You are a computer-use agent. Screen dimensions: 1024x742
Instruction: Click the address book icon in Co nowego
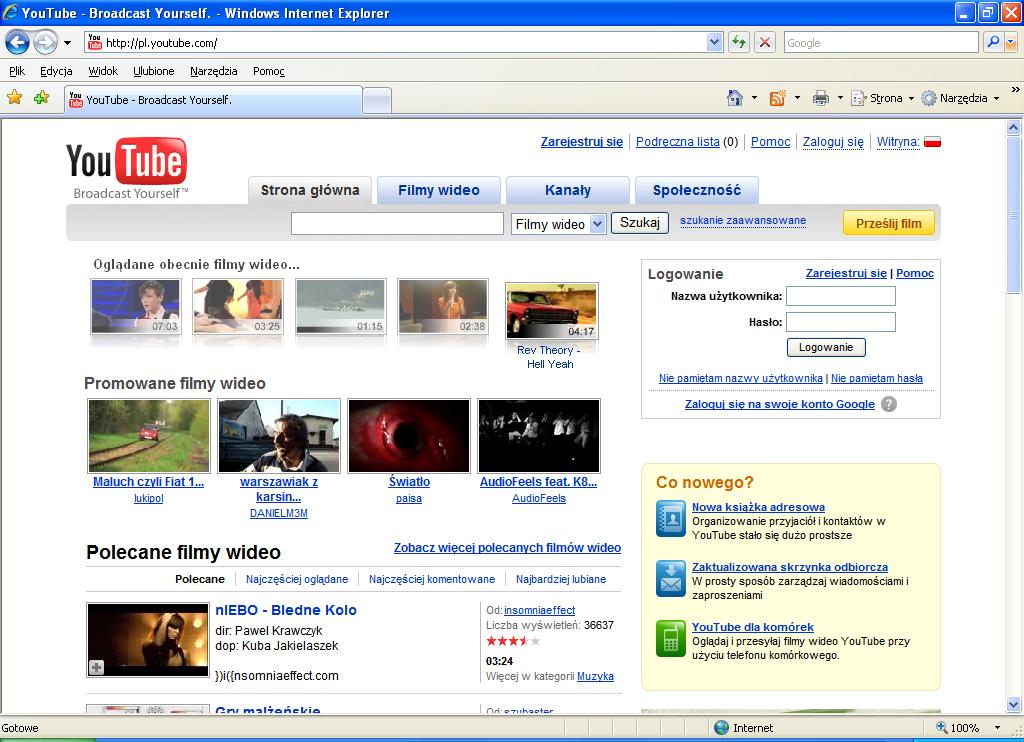pyautogui.click(x=671, y=519)
